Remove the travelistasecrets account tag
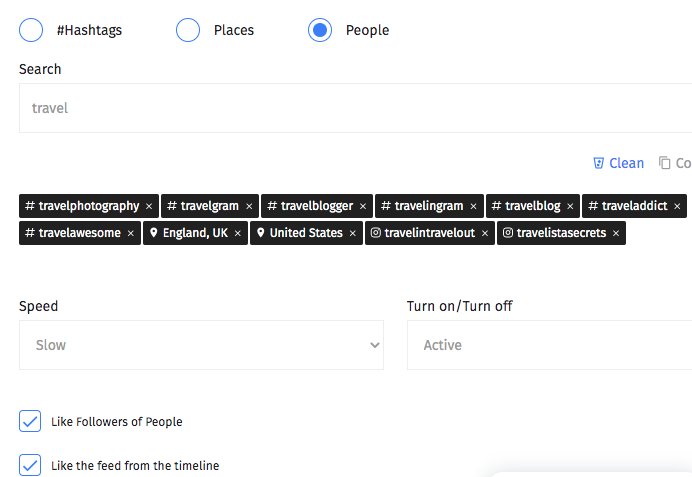This screenshot has height=477, width=692. pos(616,233)
